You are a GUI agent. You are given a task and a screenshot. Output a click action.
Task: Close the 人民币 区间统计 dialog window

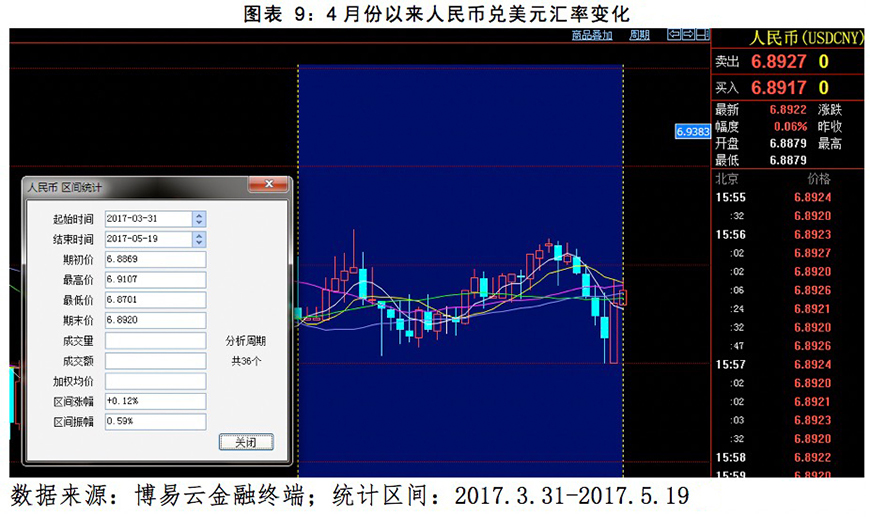(x=267, y=186)
